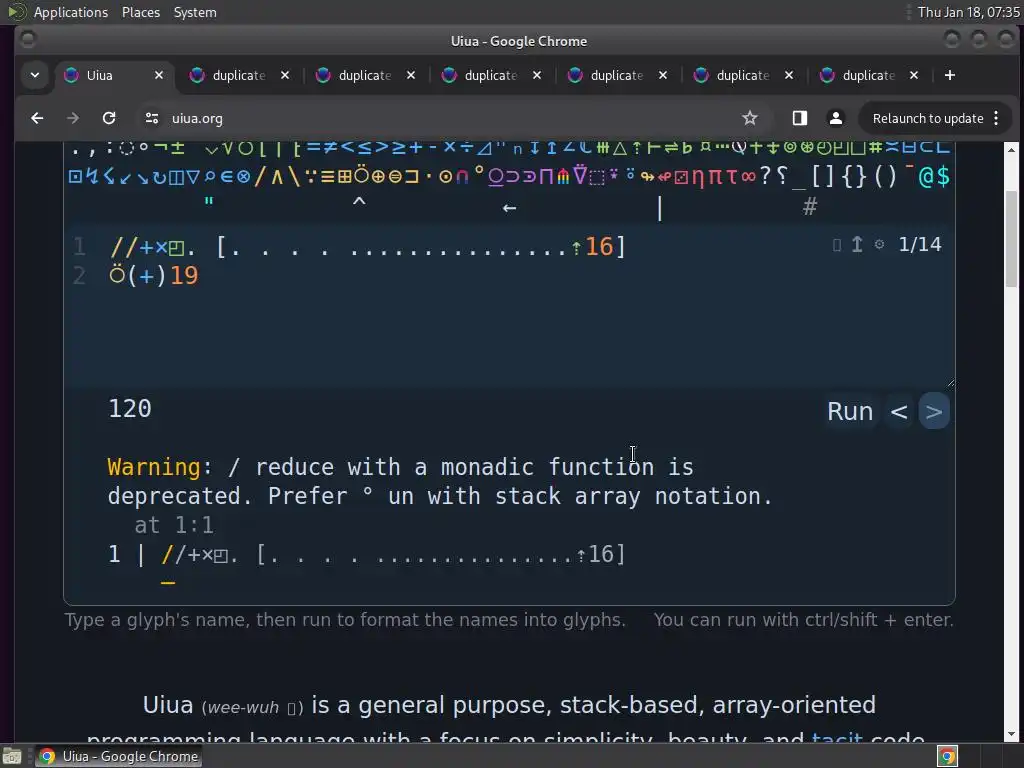This screenshot has width=1024, height=768.
Task: Open the Applications menu
Action: pyautogui.click(x=71, y=12)
